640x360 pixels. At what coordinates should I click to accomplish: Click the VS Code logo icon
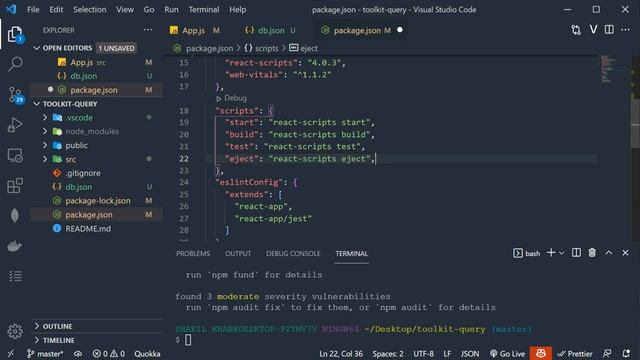click(x=11, y=9)
